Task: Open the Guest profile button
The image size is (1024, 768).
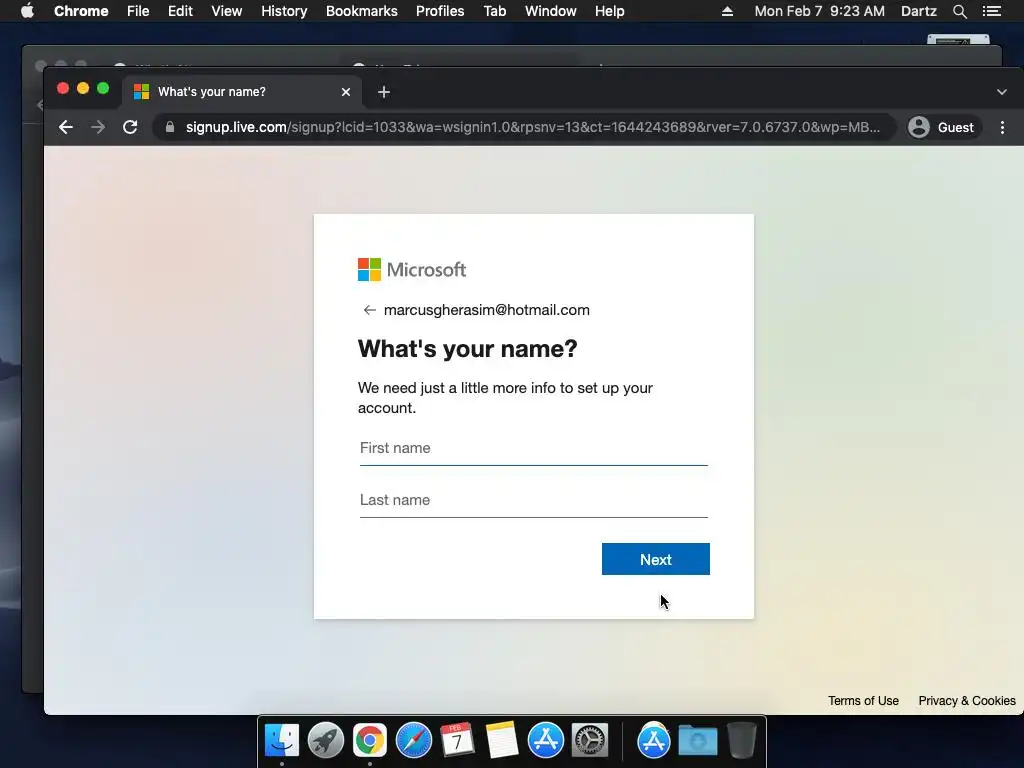Action: point(942,127)
